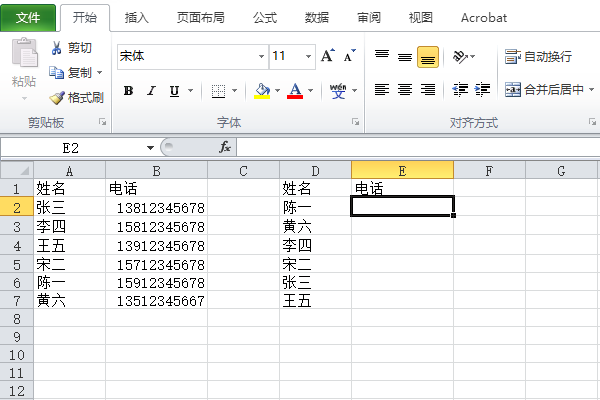Click the Cut (剪切) scissors icon

pyautogui.click(x=57, y=48)
